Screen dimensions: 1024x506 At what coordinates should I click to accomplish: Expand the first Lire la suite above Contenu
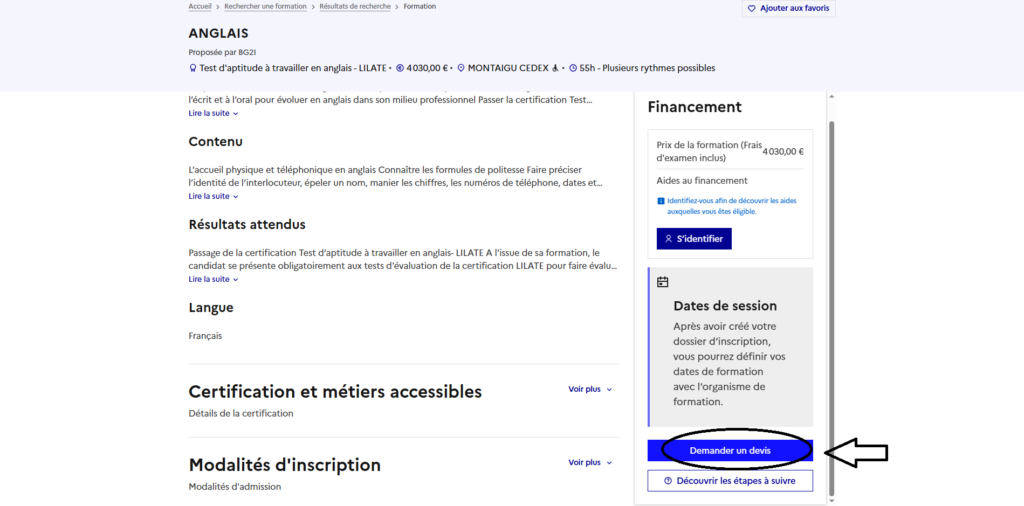coord(213,113)
